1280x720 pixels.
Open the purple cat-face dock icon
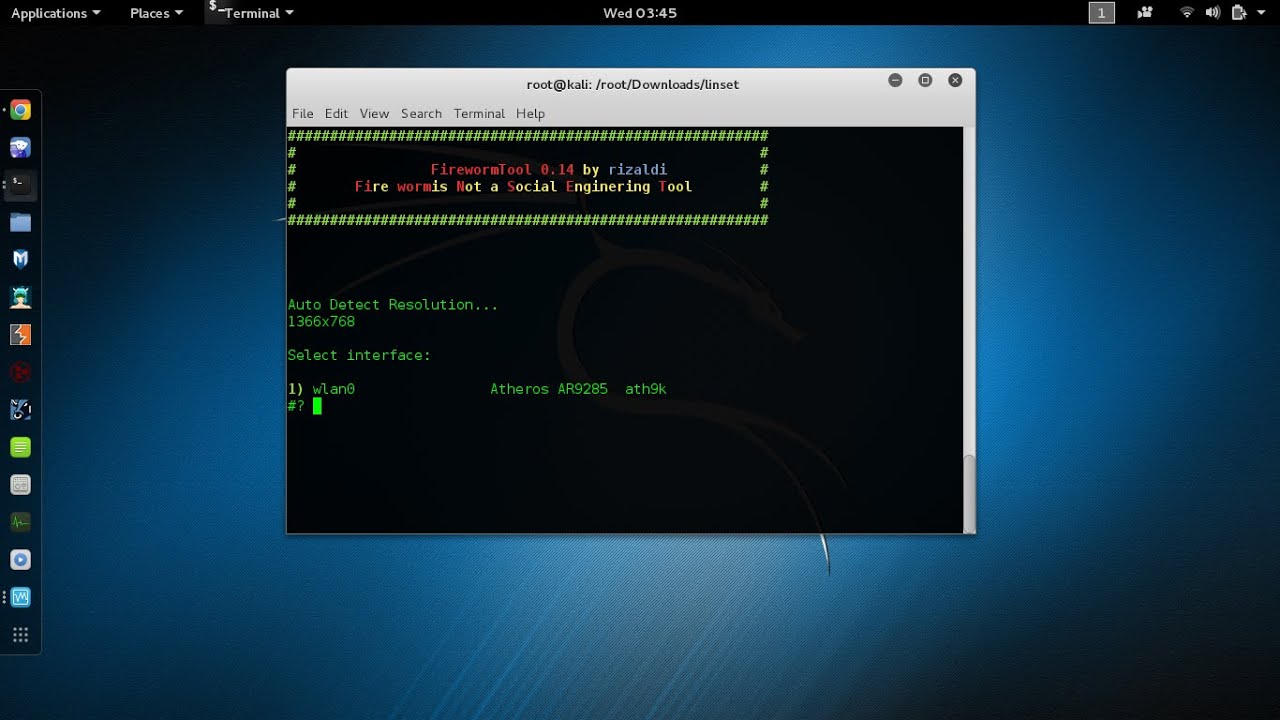tap(20, 147)
